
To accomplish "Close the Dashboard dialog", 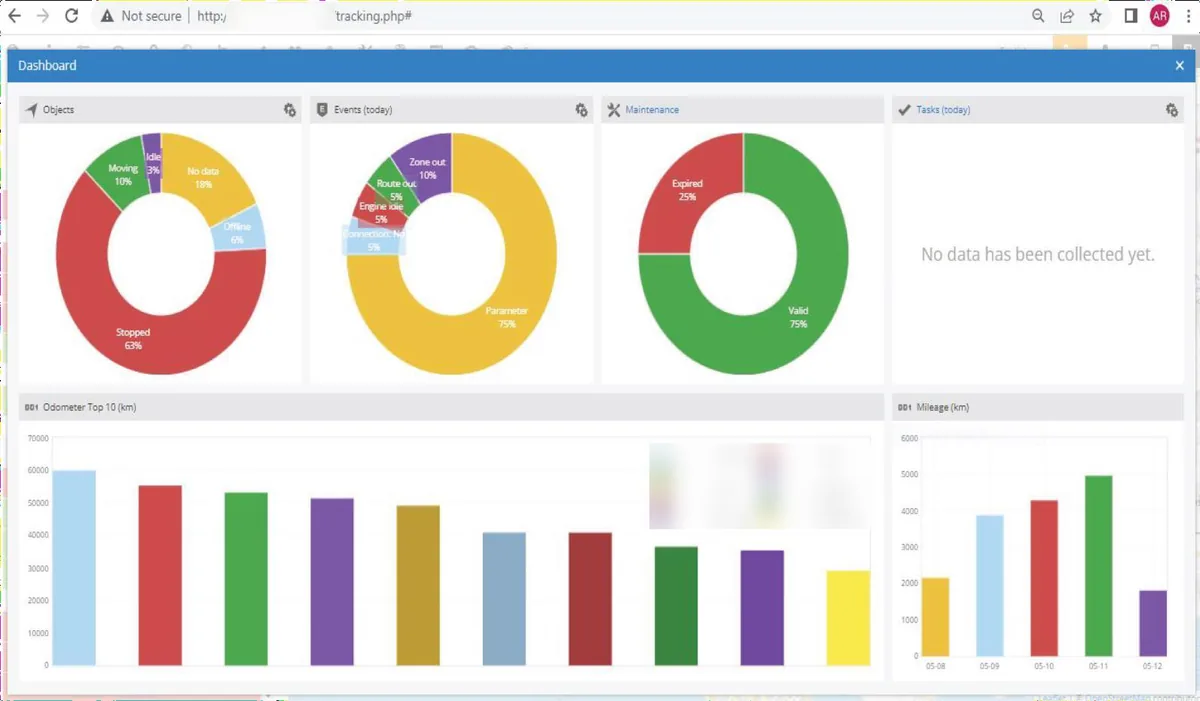I will (x=1179, y=66).
